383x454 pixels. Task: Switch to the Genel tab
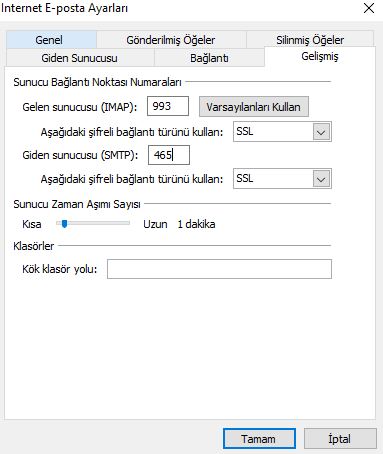pyautogui.click(x=51, y=40)
